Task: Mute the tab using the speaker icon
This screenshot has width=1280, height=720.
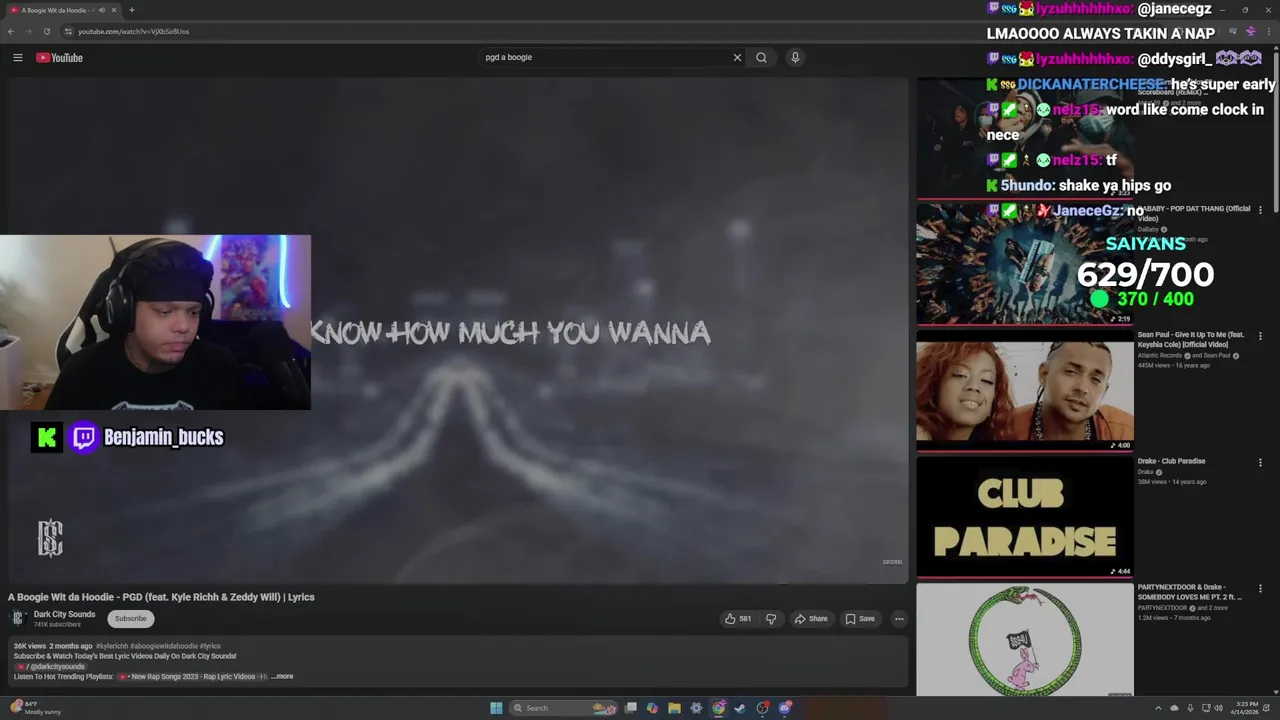Action: (x=101, y=10)
